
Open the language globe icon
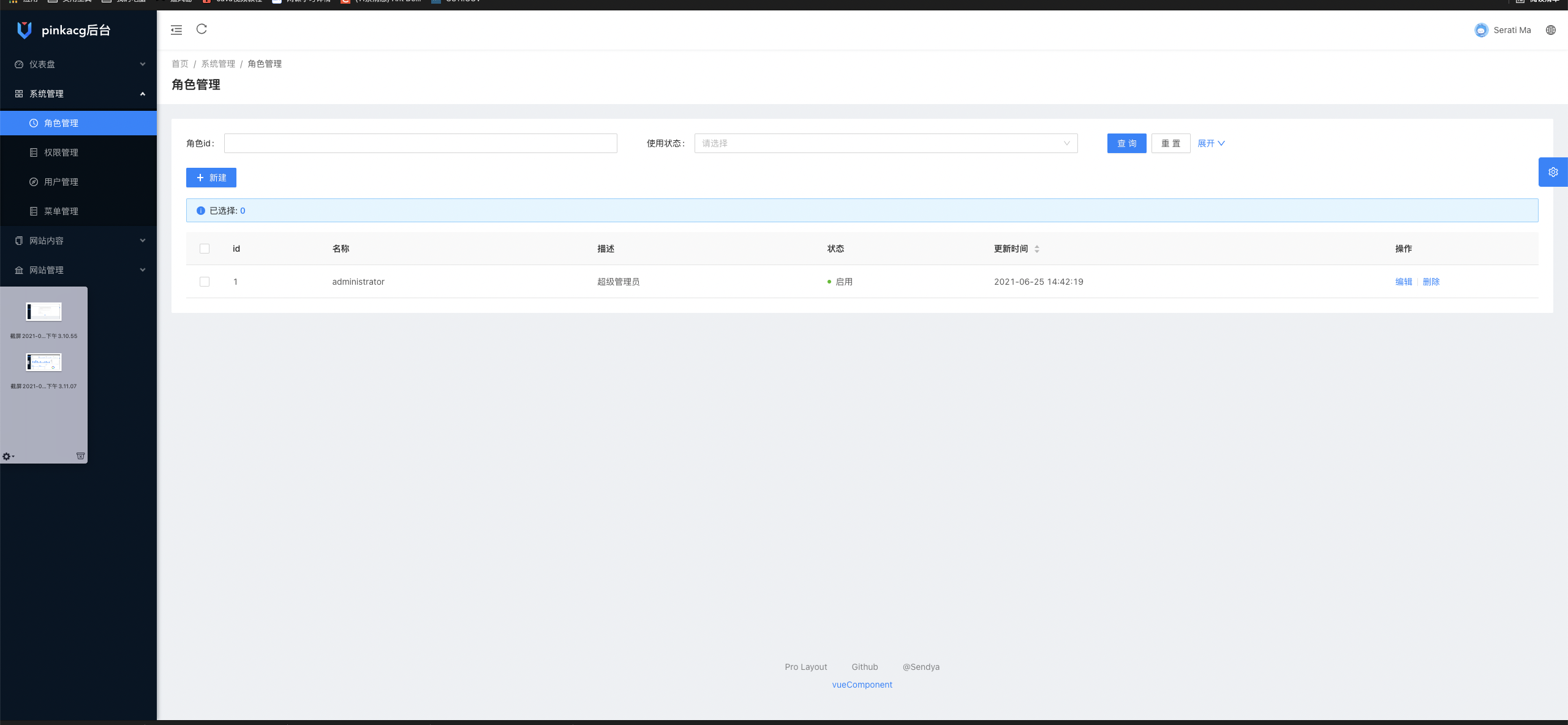[1551, 30]
